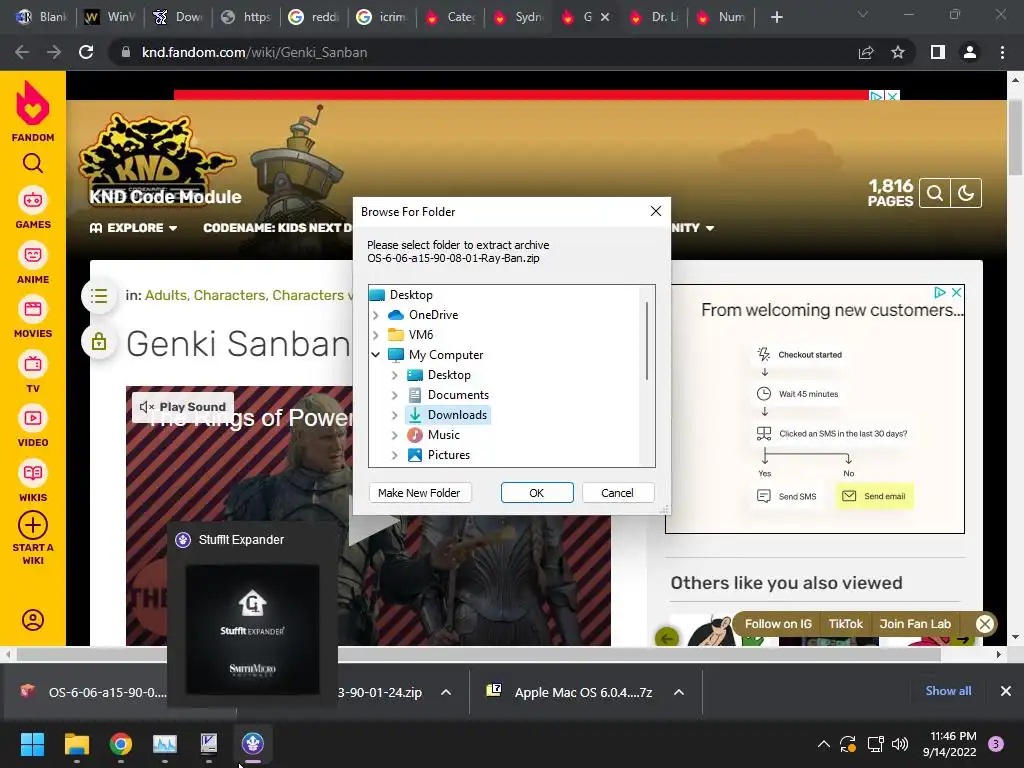This screenshot has height=768, width=1024.
Task: Click the Fandom flame logo icon
Action: [33, 103]
